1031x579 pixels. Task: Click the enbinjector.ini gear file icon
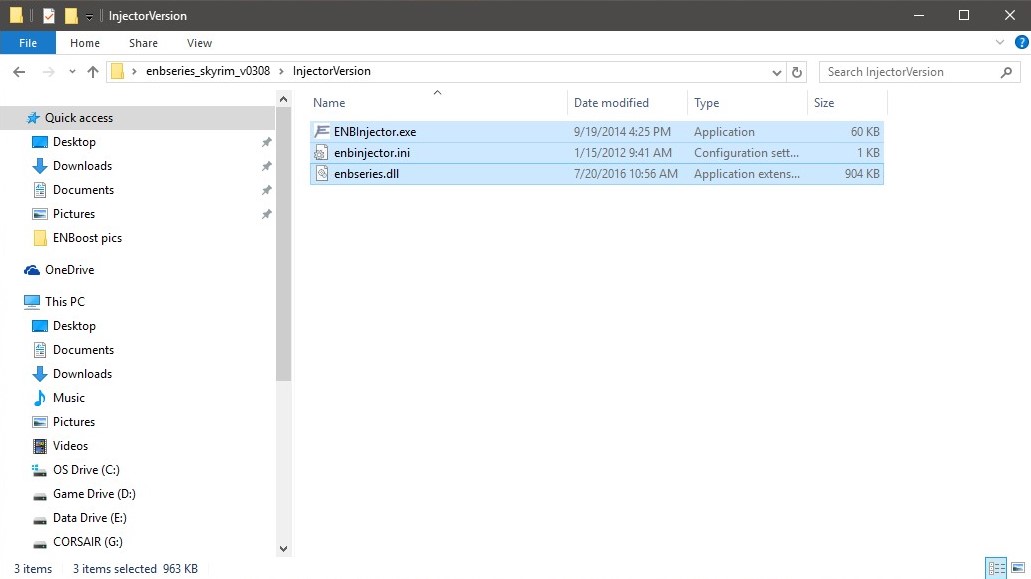click(321, 152)
